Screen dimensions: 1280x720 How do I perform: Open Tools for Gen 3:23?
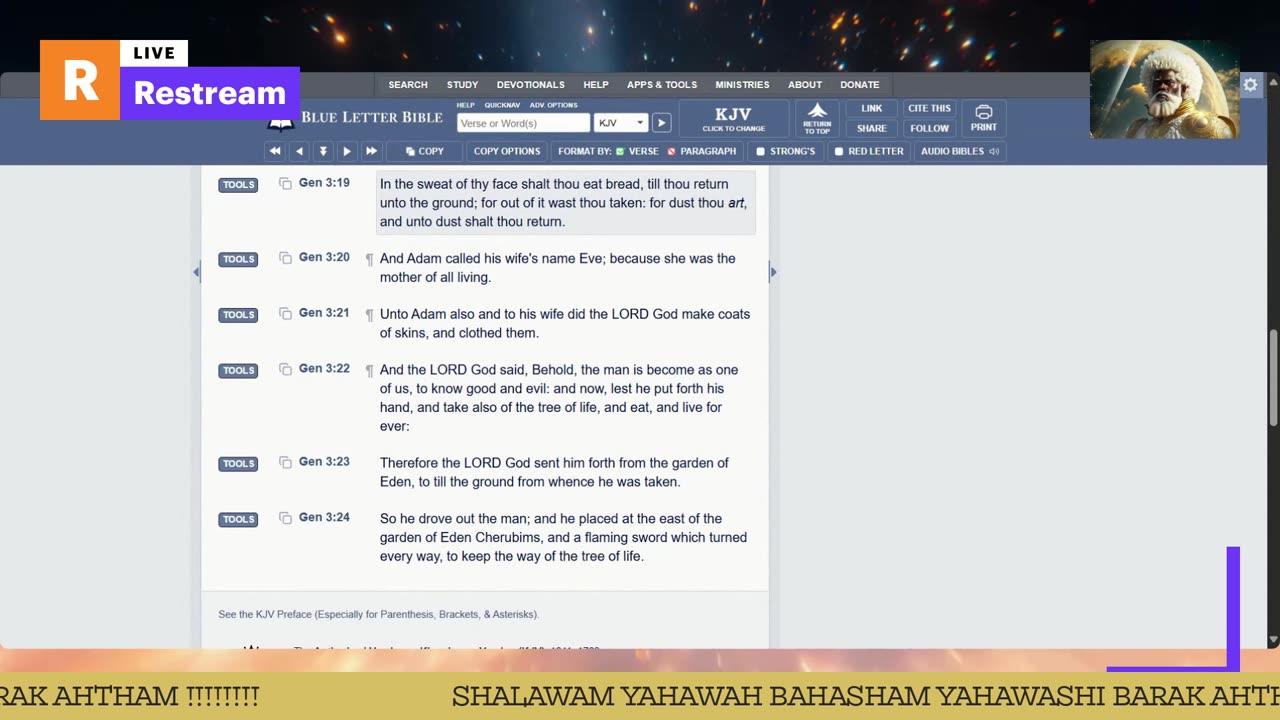click(238, 464)
